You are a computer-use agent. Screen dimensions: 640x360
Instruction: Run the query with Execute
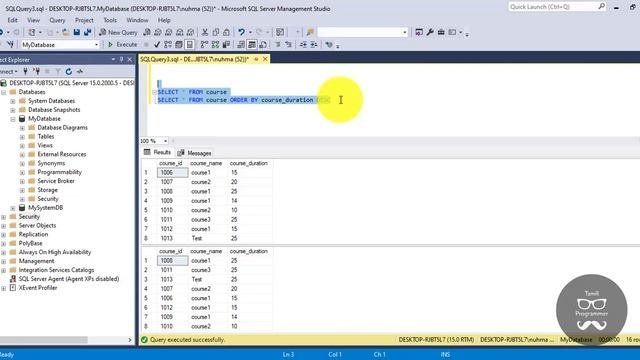tap(122, 44)
